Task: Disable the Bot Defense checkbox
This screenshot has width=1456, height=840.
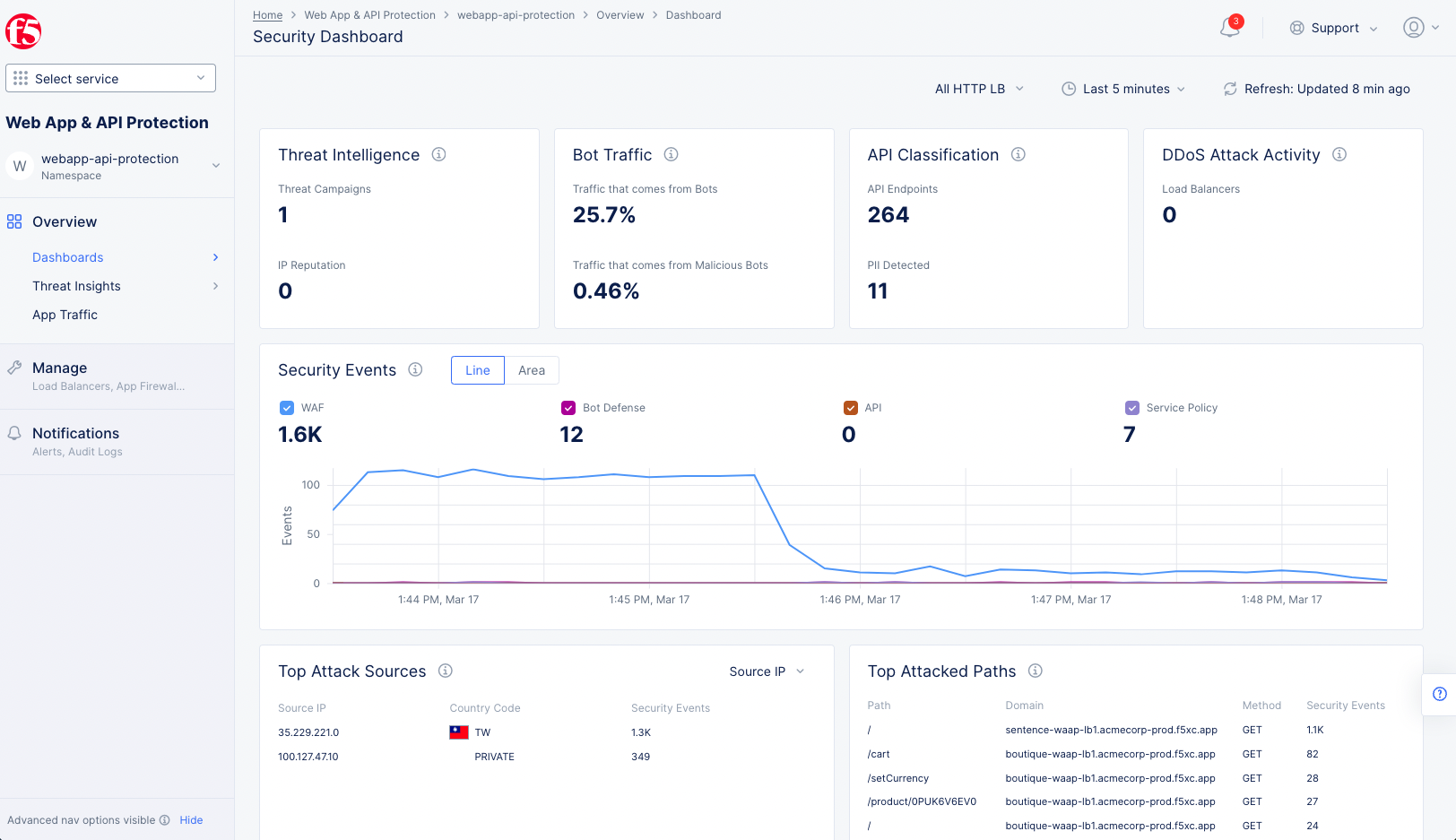Action: tap(568, 407)
